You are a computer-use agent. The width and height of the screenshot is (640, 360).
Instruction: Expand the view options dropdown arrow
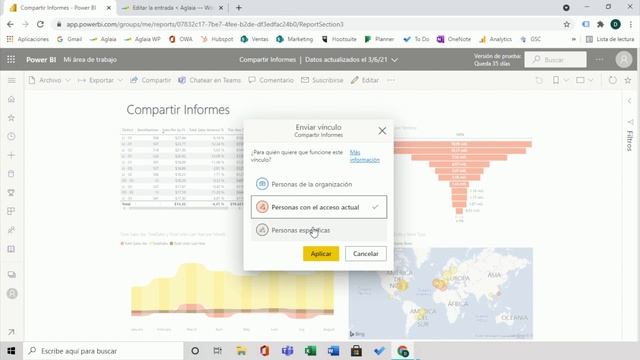(x=591, y=80)
